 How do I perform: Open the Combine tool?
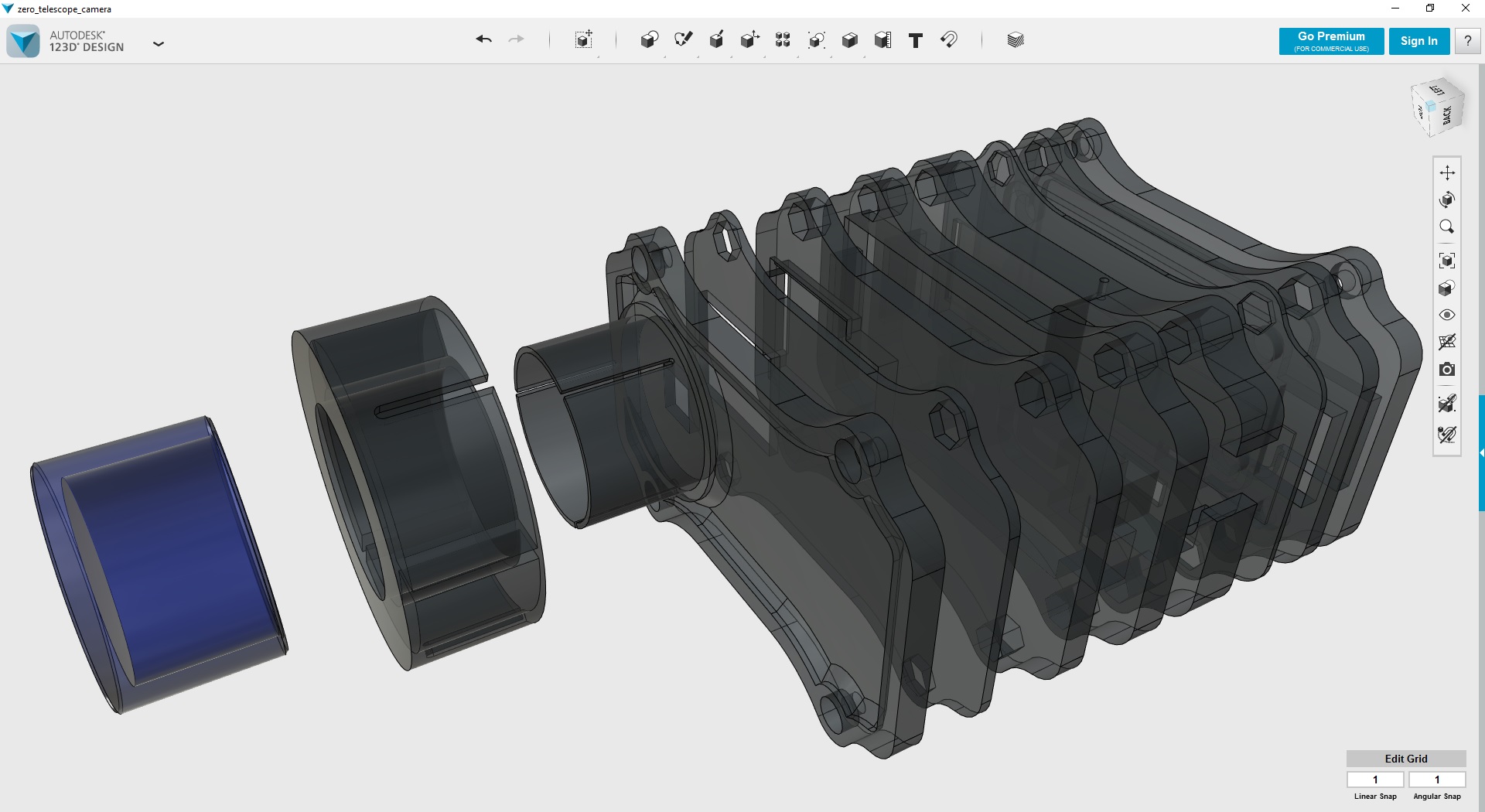pyautogui.click(x=849, y=40)
